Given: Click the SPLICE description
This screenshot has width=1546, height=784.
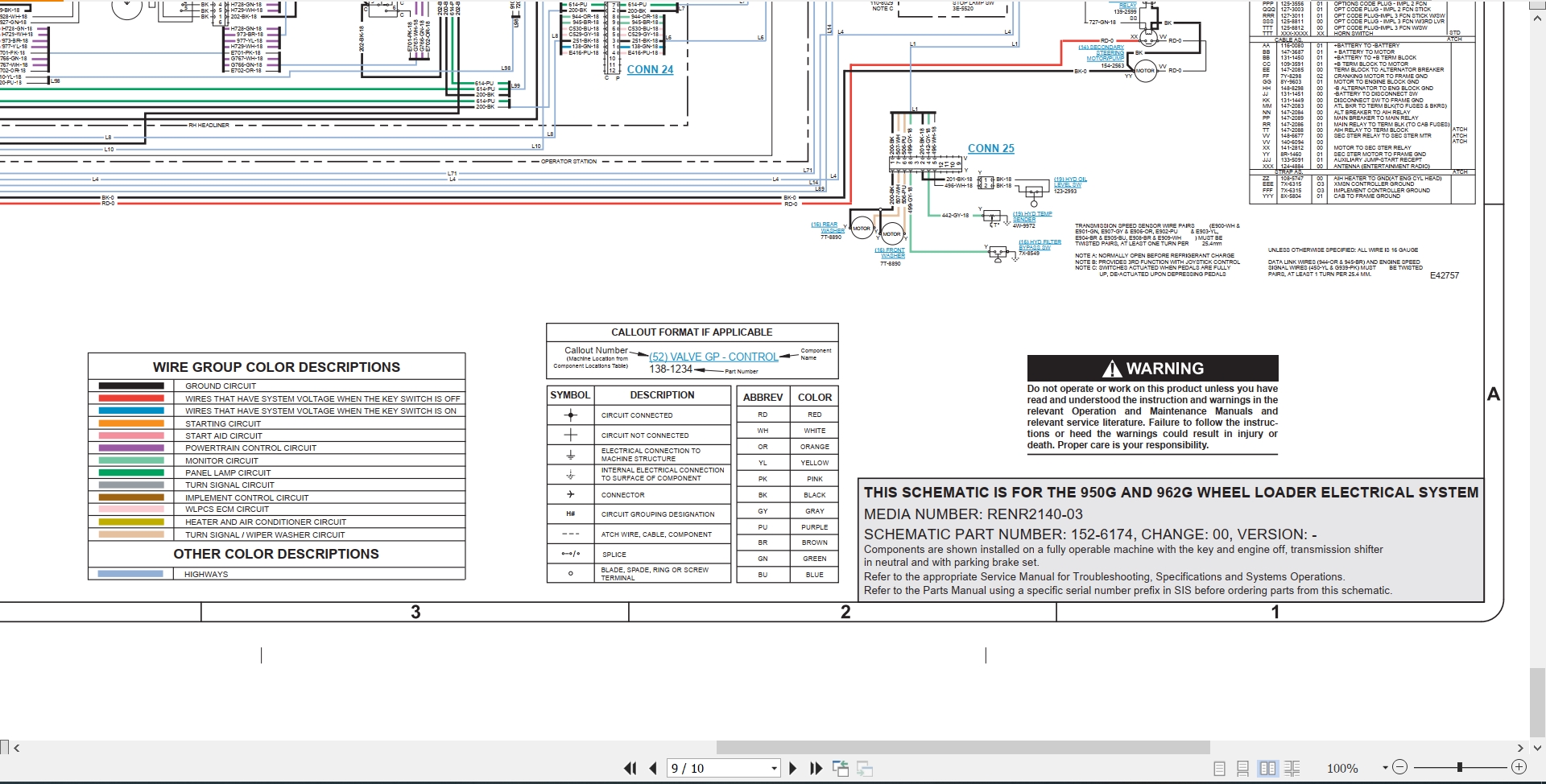Looking at the screenshot, I should (614, 555).
